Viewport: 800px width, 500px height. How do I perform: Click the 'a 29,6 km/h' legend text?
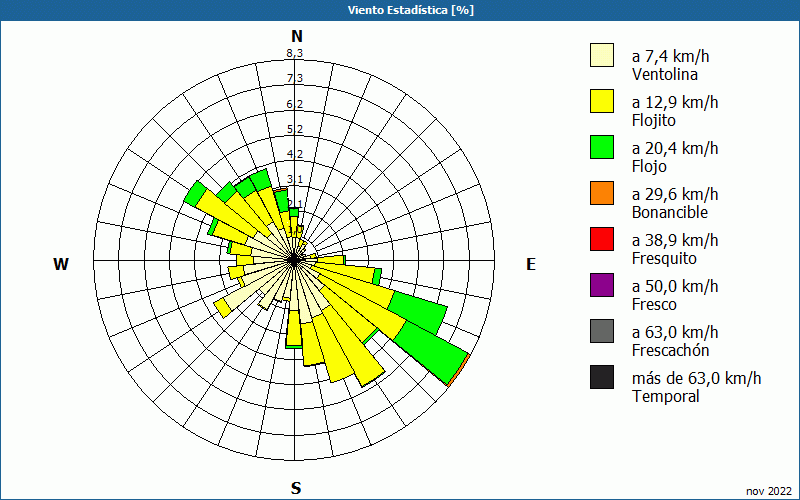point(675,194)
